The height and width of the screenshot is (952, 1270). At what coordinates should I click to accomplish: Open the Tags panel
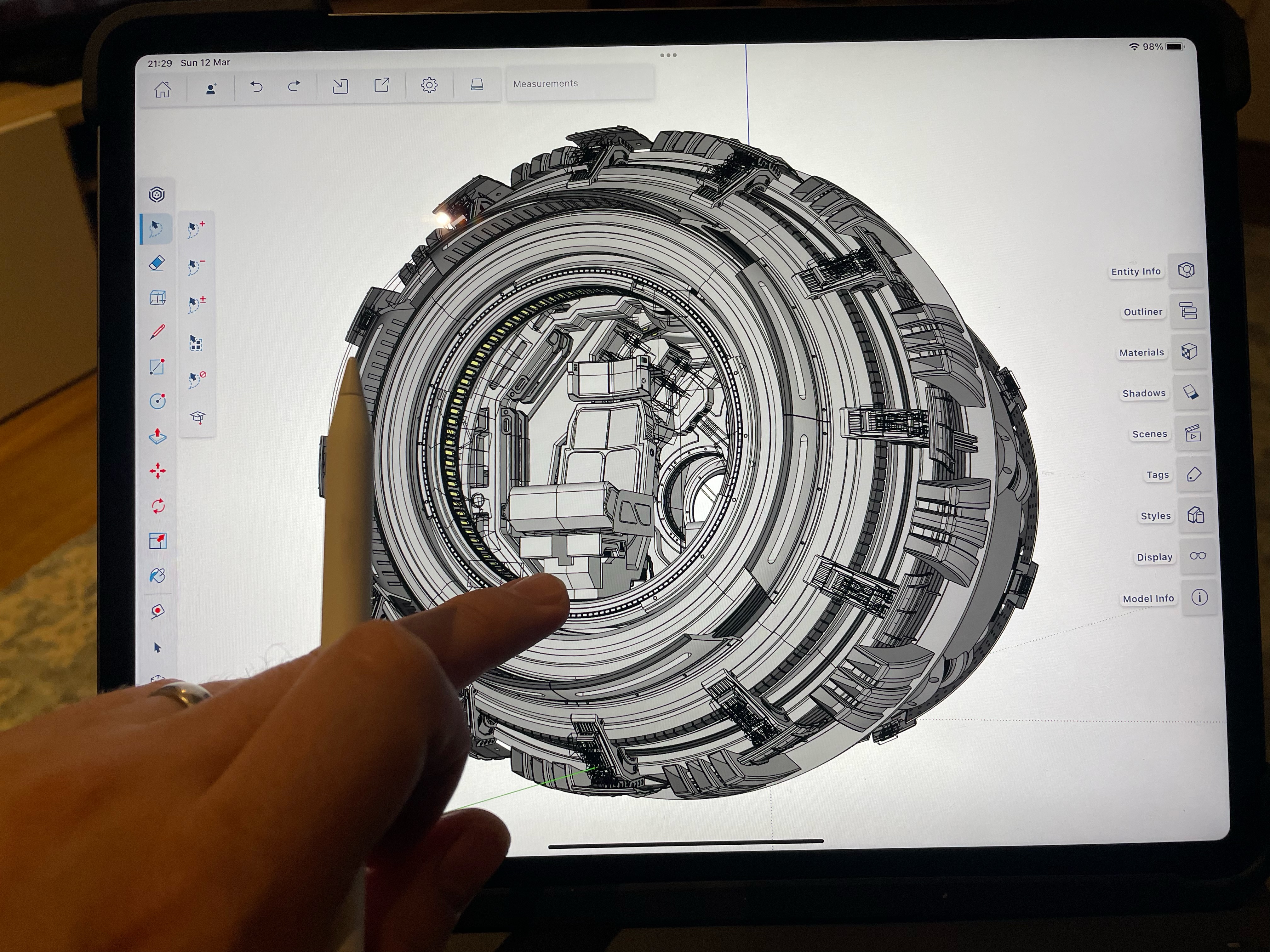click(1194, 474)
